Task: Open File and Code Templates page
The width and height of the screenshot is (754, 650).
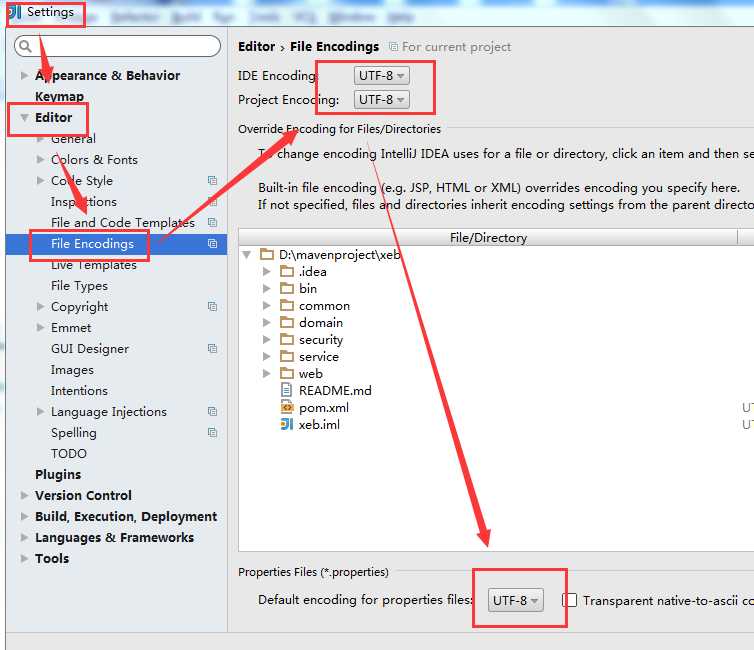Action: click(x=123, y=223)
